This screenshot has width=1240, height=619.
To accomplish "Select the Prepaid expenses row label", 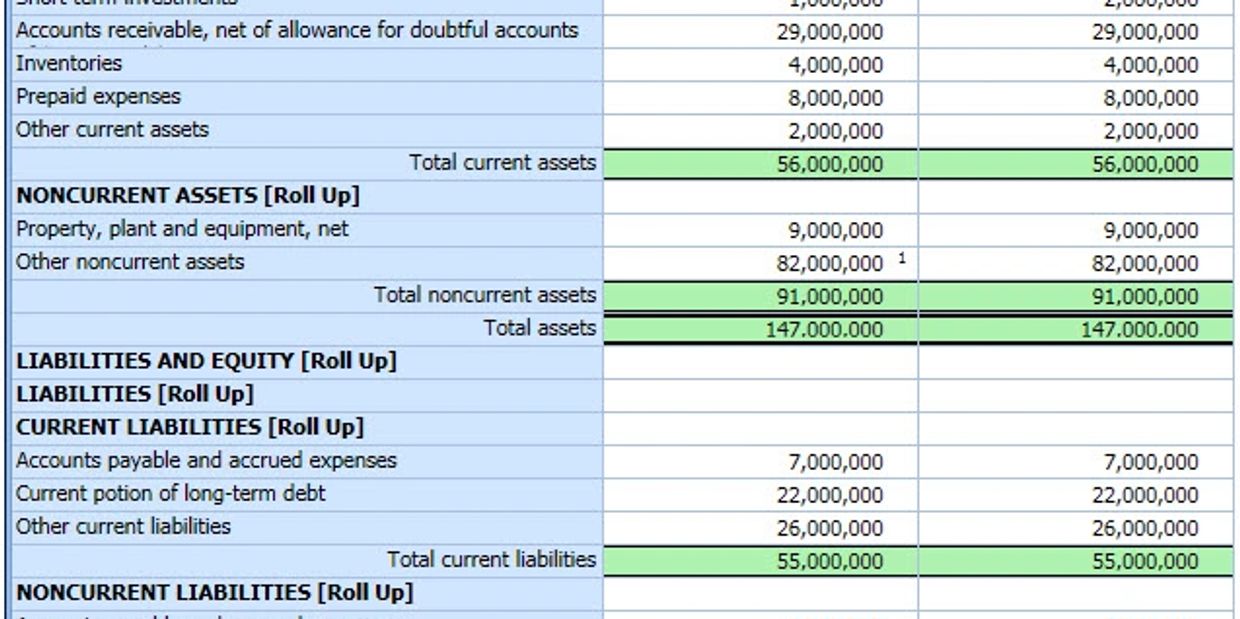I will [98, 97].
